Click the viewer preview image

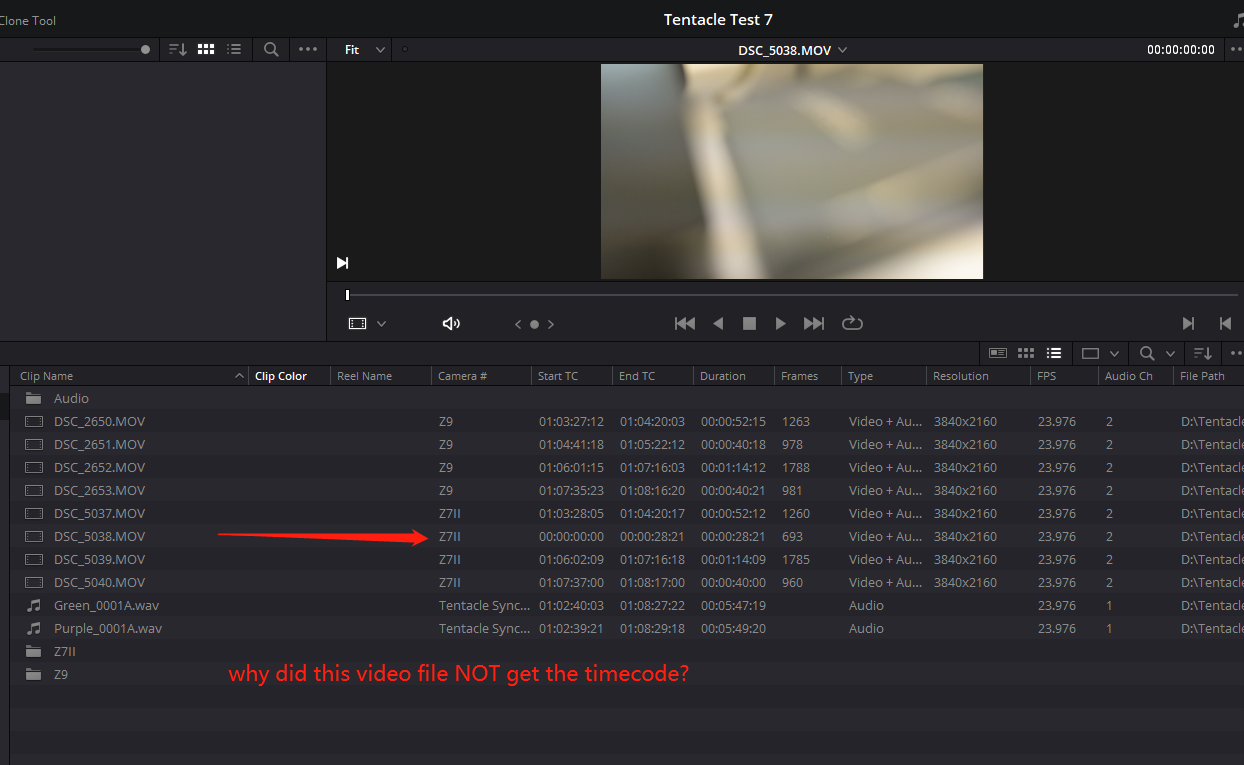(x=792, y=171)
